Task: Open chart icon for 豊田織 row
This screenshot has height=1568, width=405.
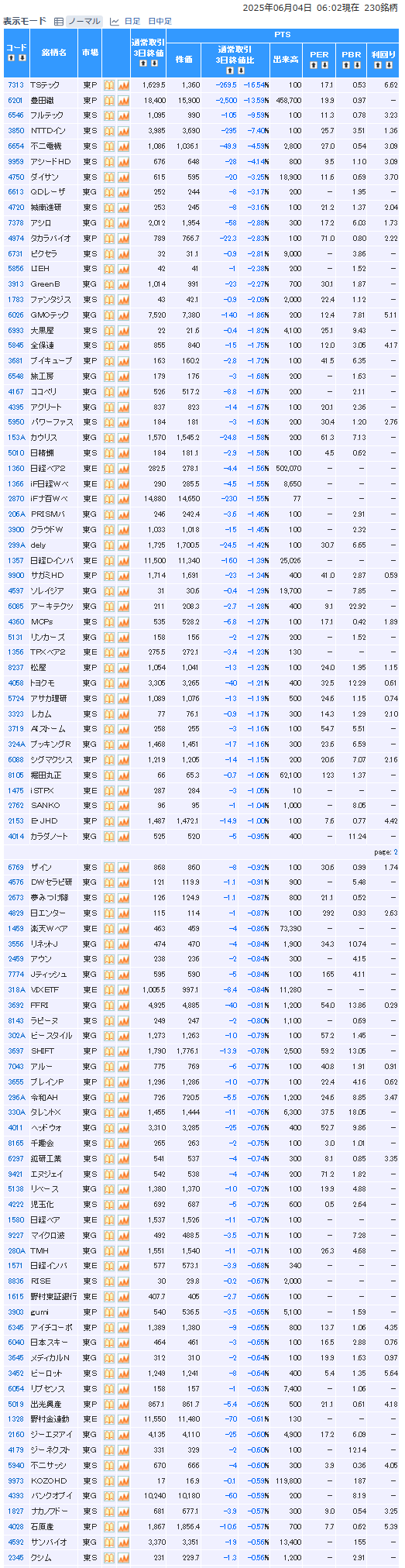Action: [x=123, y=100]
